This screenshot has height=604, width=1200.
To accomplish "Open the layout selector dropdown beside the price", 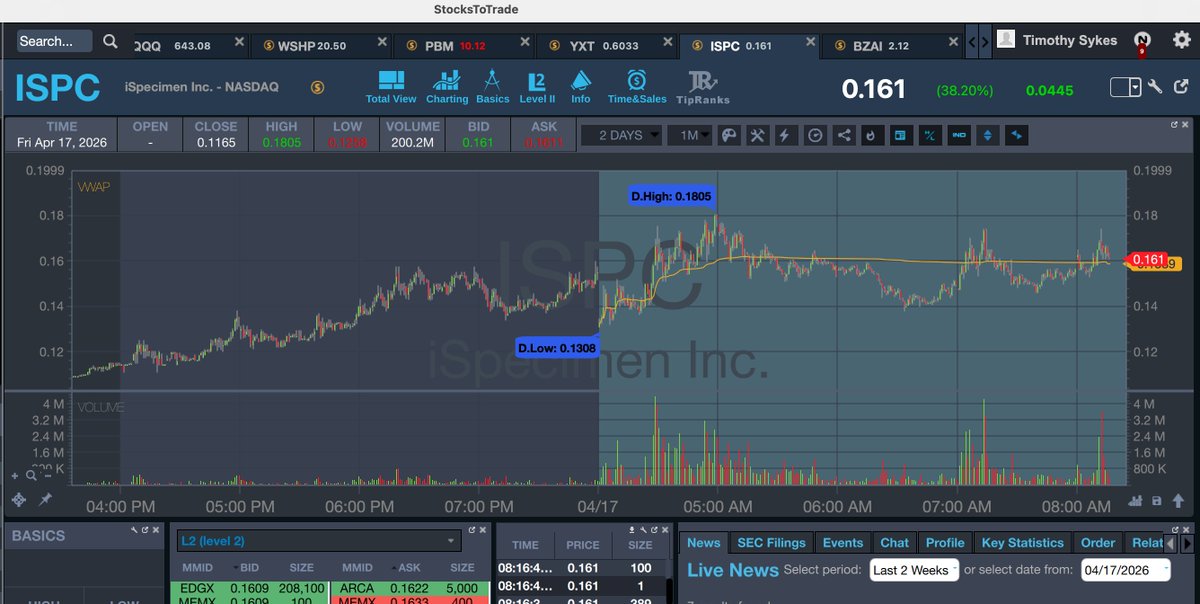I will click(1125, 88).
